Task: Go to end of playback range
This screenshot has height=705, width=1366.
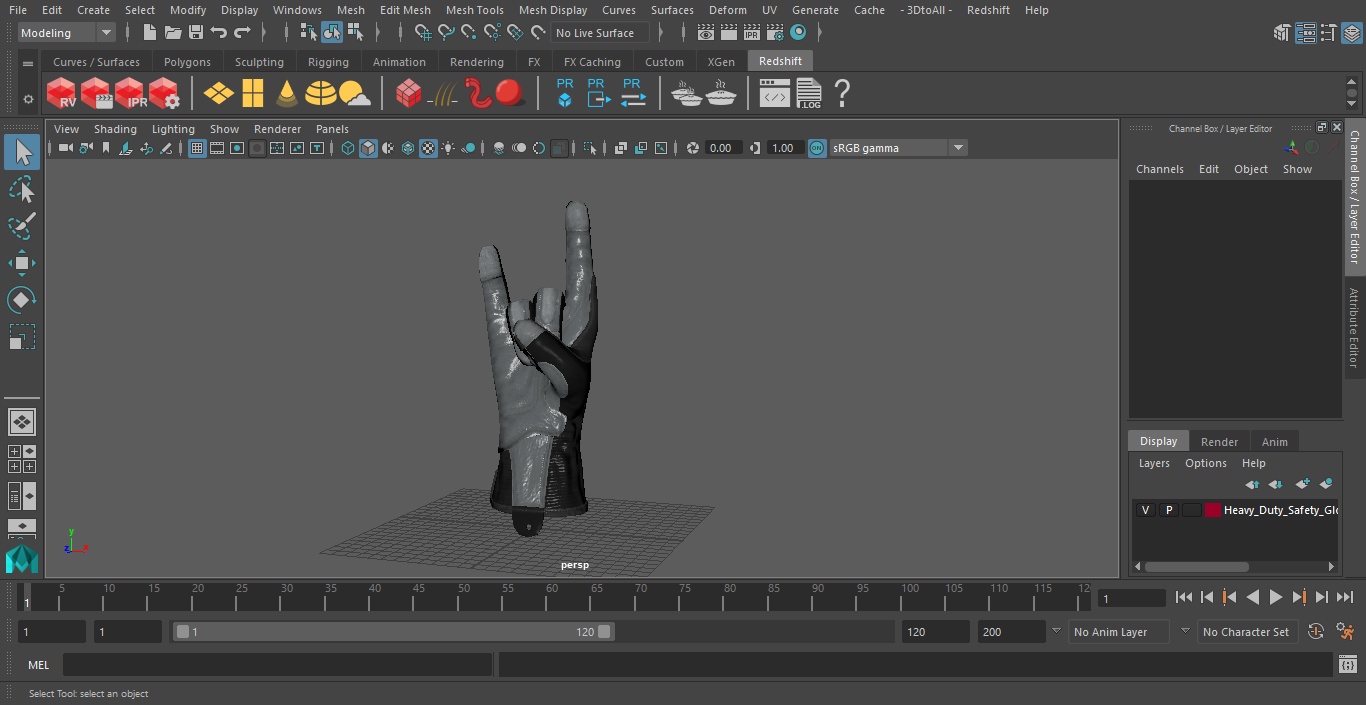Action: coord(1345,597)
